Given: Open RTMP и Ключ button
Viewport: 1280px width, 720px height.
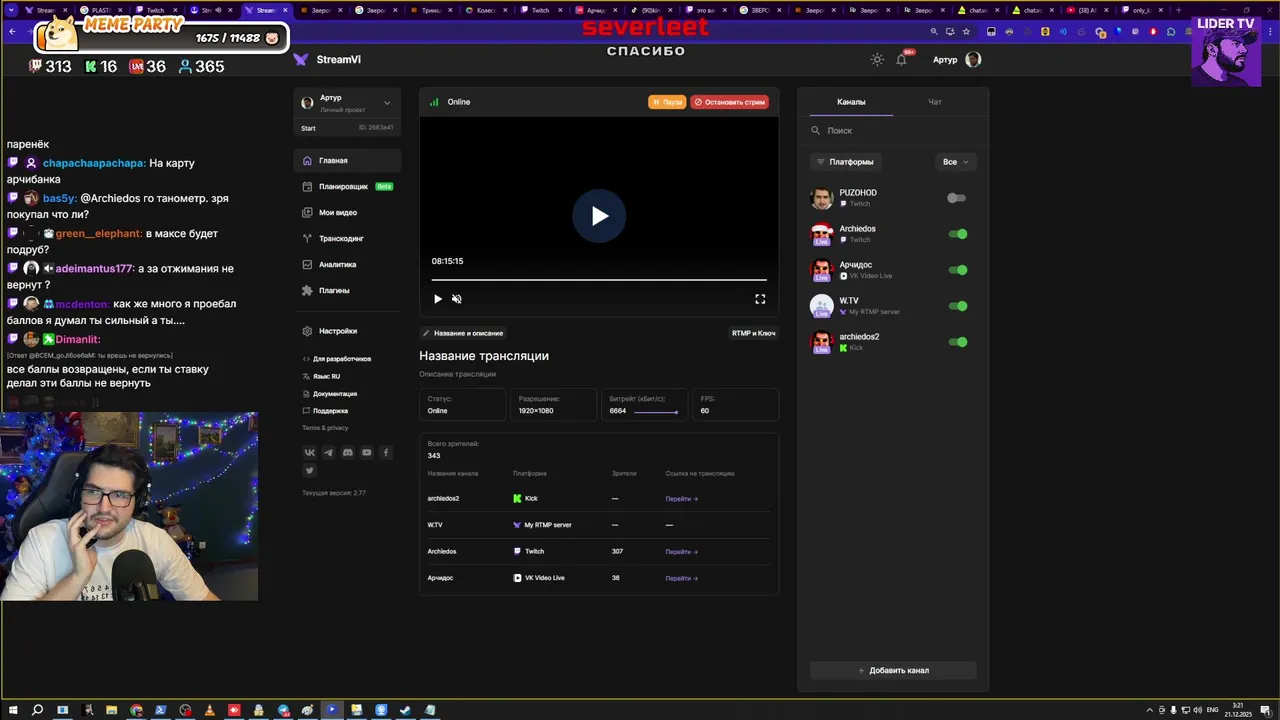Looking at the screenshot, I should coord(753,333).
